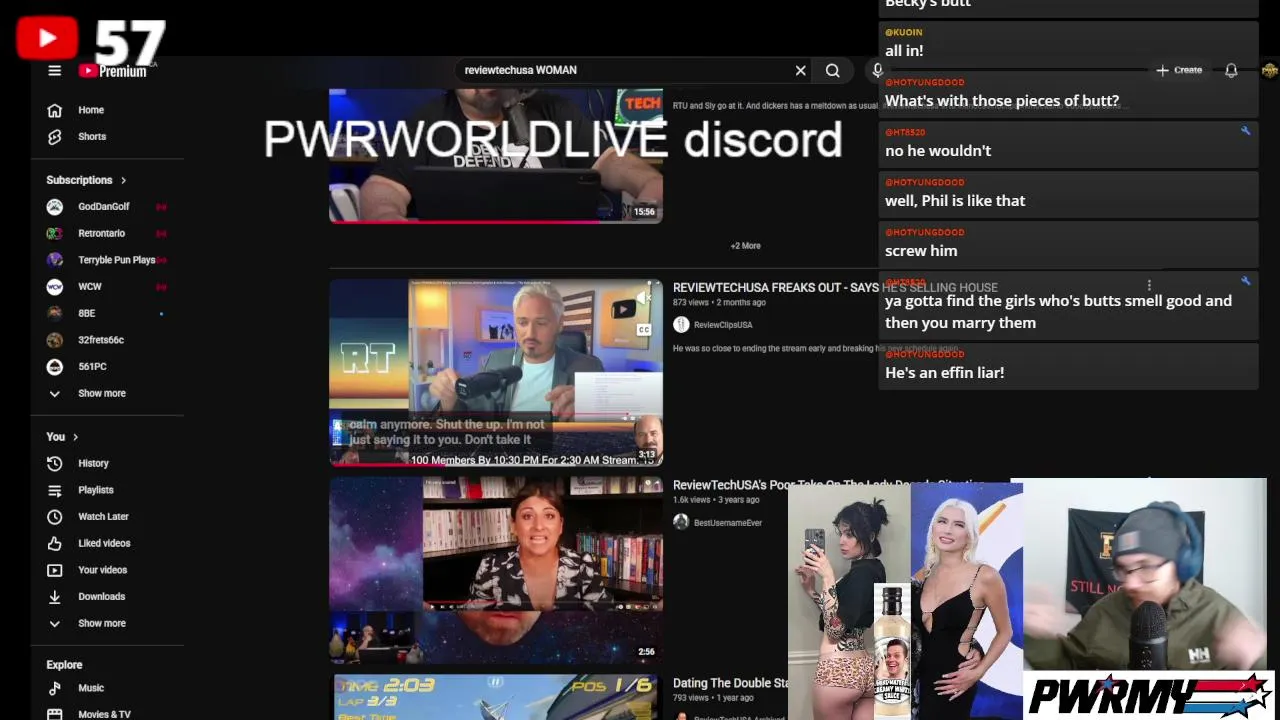
Task: Expand the You section arrow
Action: point(75,437)
